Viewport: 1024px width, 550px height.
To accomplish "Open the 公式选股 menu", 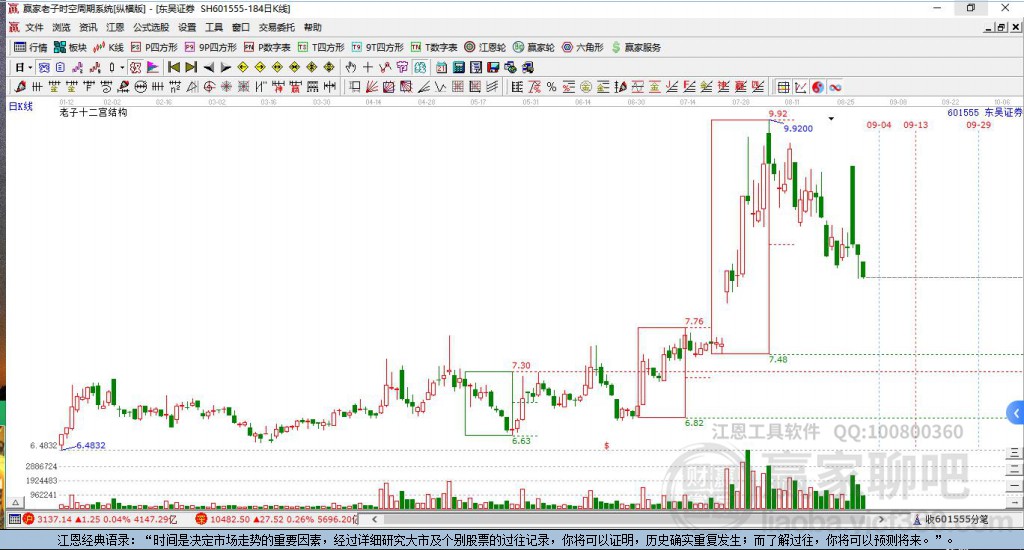I will coord(151,27).
